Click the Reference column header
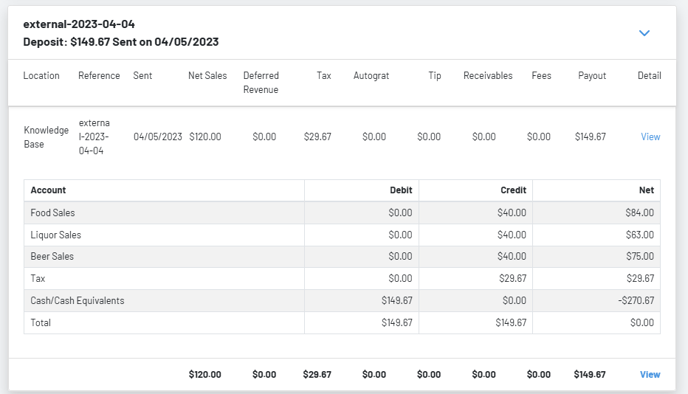The height and width of the screenshot is (394, 688). (x=99, y=75)
